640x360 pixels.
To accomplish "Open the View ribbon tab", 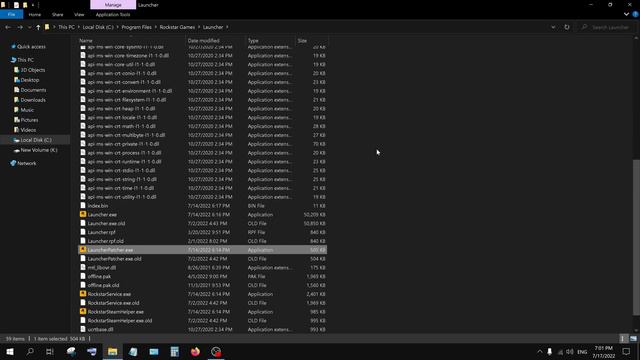I will [79, 14].
